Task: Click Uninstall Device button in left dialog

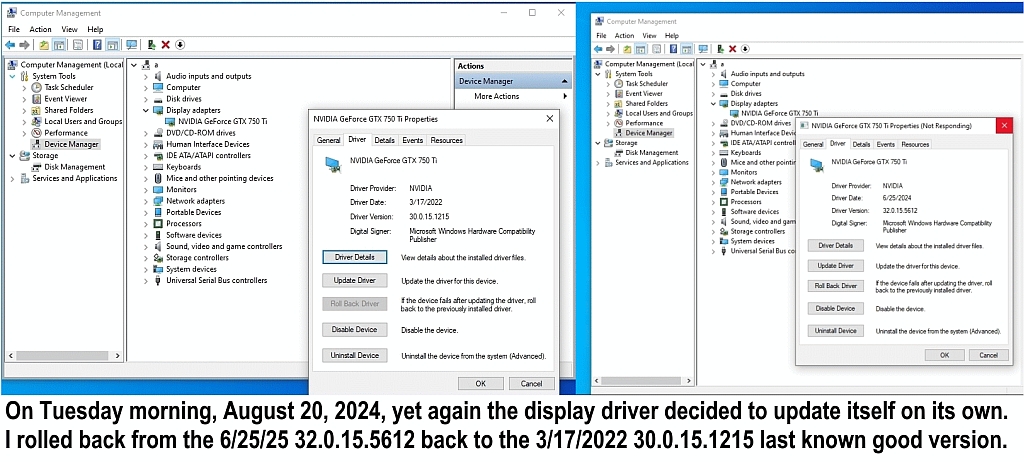Action: coord(355,355)
